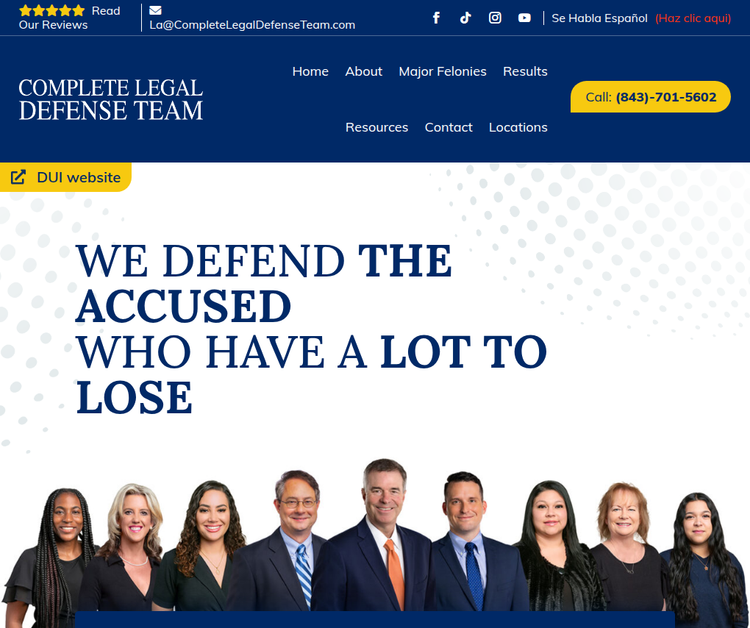This screenshot has height=628, width=750.
Task: Open the Facebook page icon
Action: pyautogui.click(x=436, y=18)
